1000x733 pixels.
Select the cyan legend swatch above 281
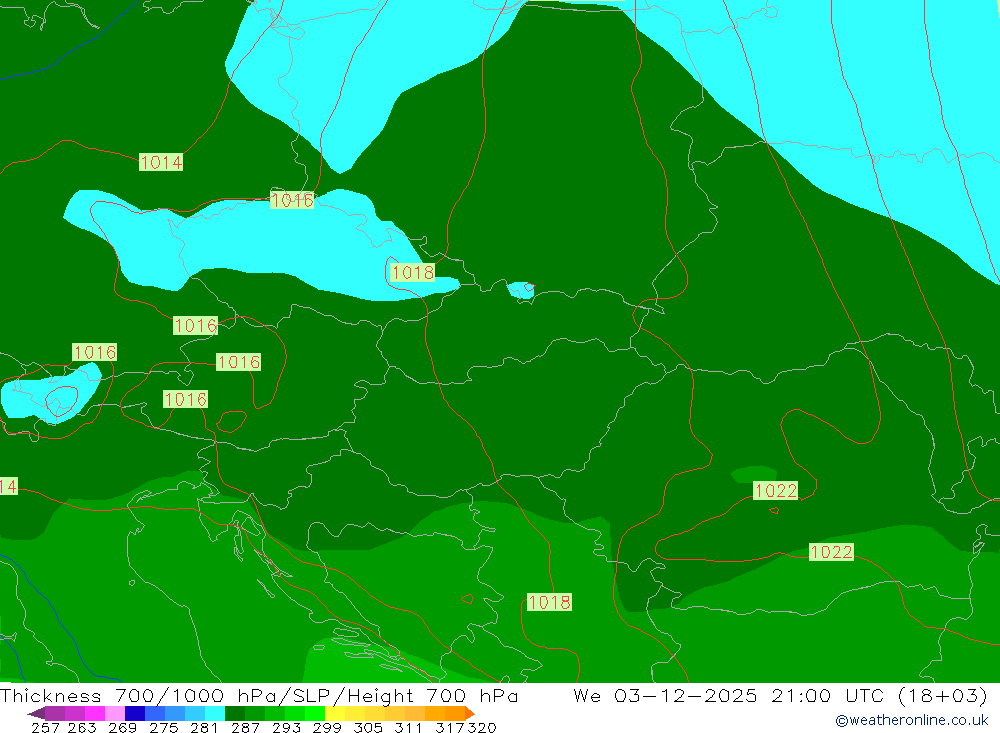[215, 713]
